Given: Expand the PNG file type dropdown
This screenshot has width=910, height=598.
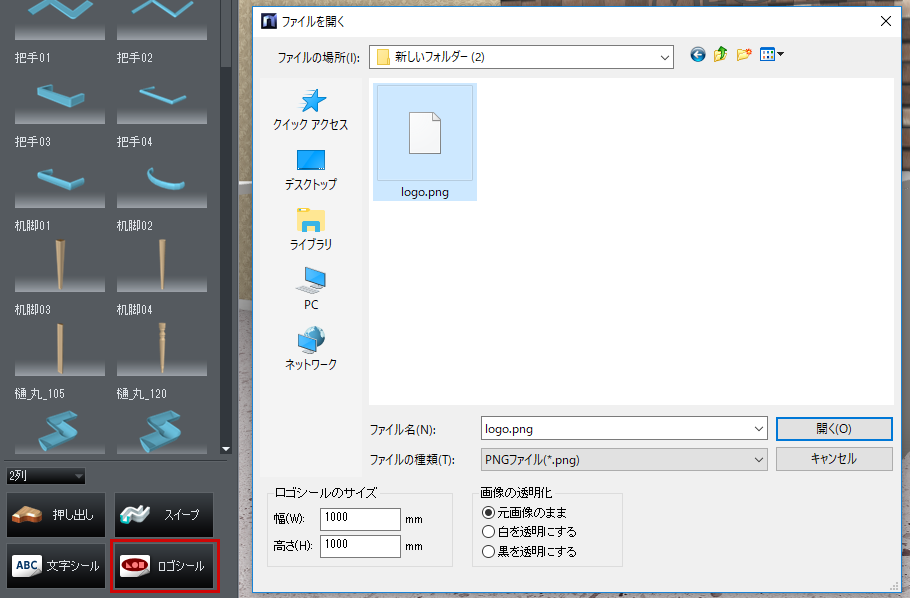Looking at the screenshot, I should (759, 459).
